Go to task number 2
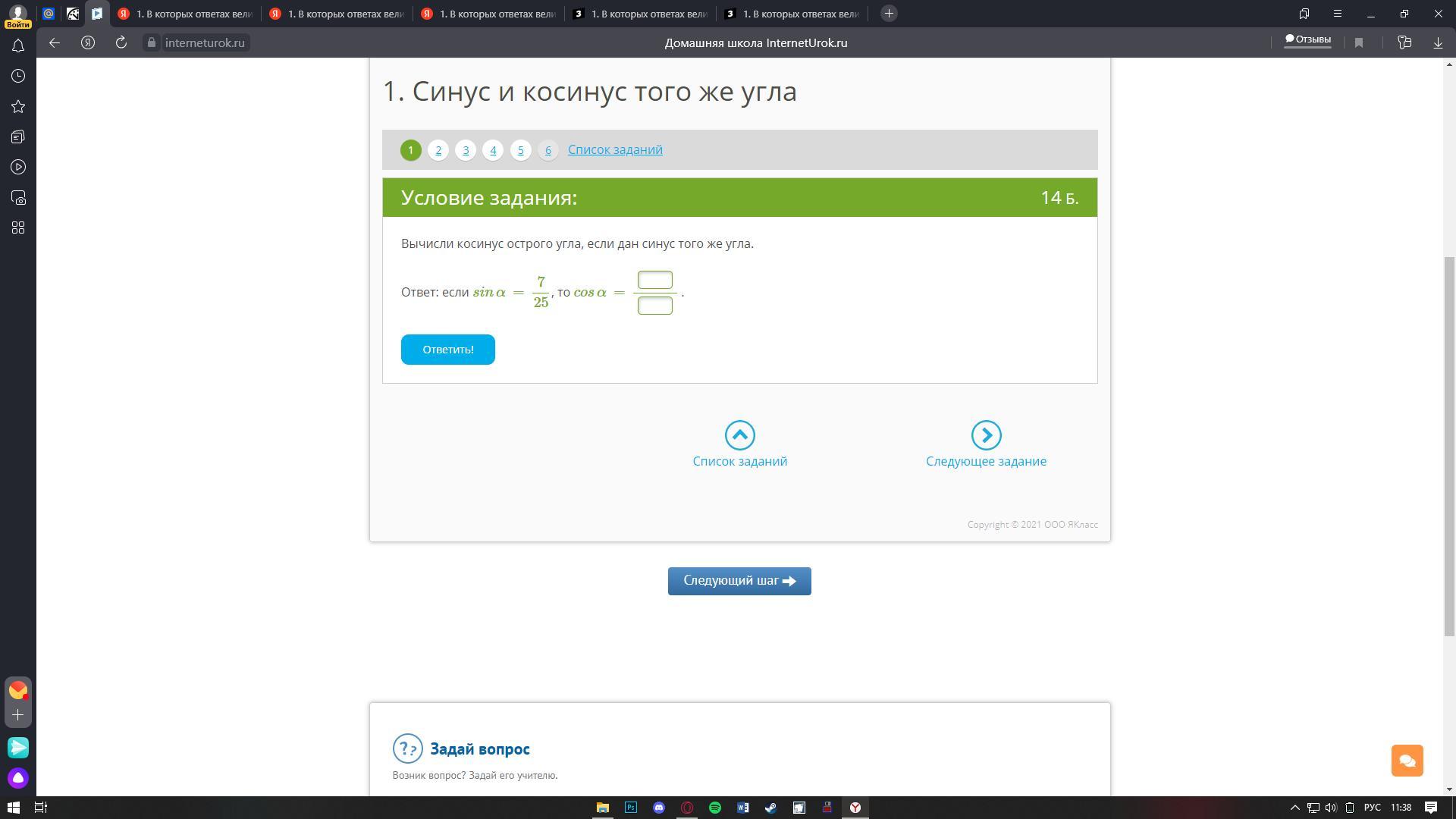1456x819 pixels. pyautogui.click(x=438, y=150)
